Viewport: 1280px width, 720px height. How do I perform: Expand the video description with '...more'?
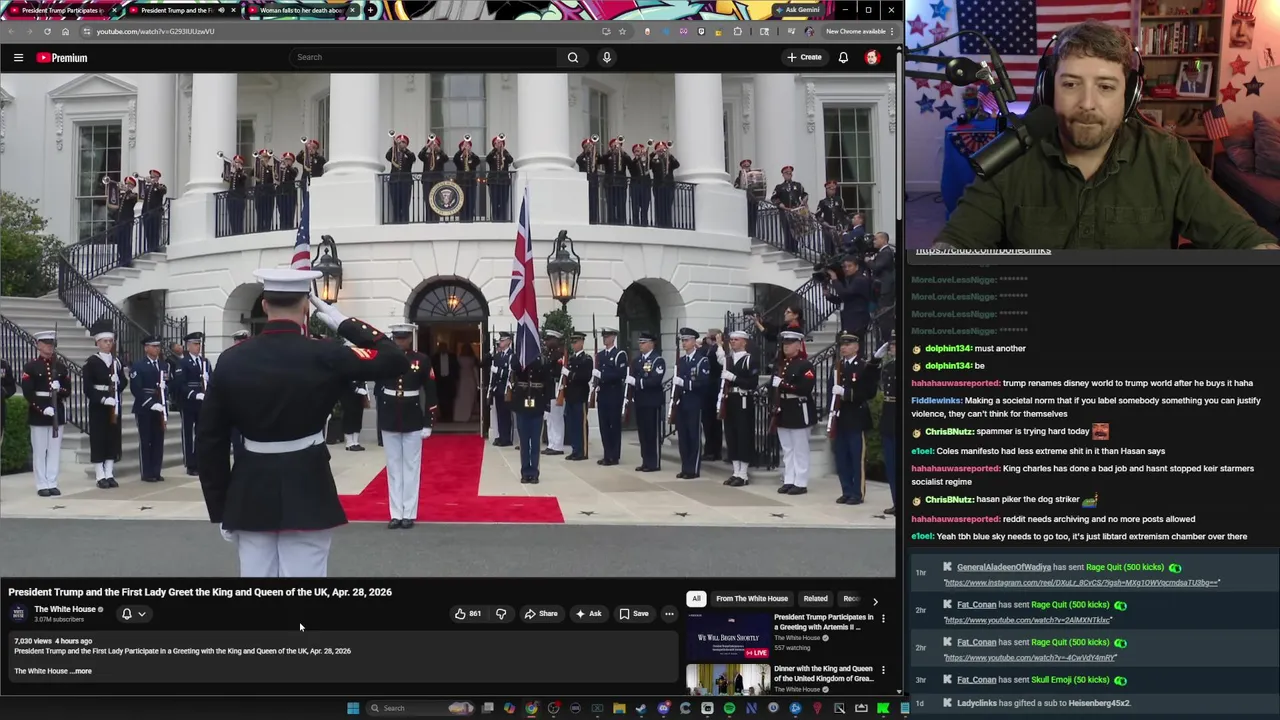coord(82,671)
